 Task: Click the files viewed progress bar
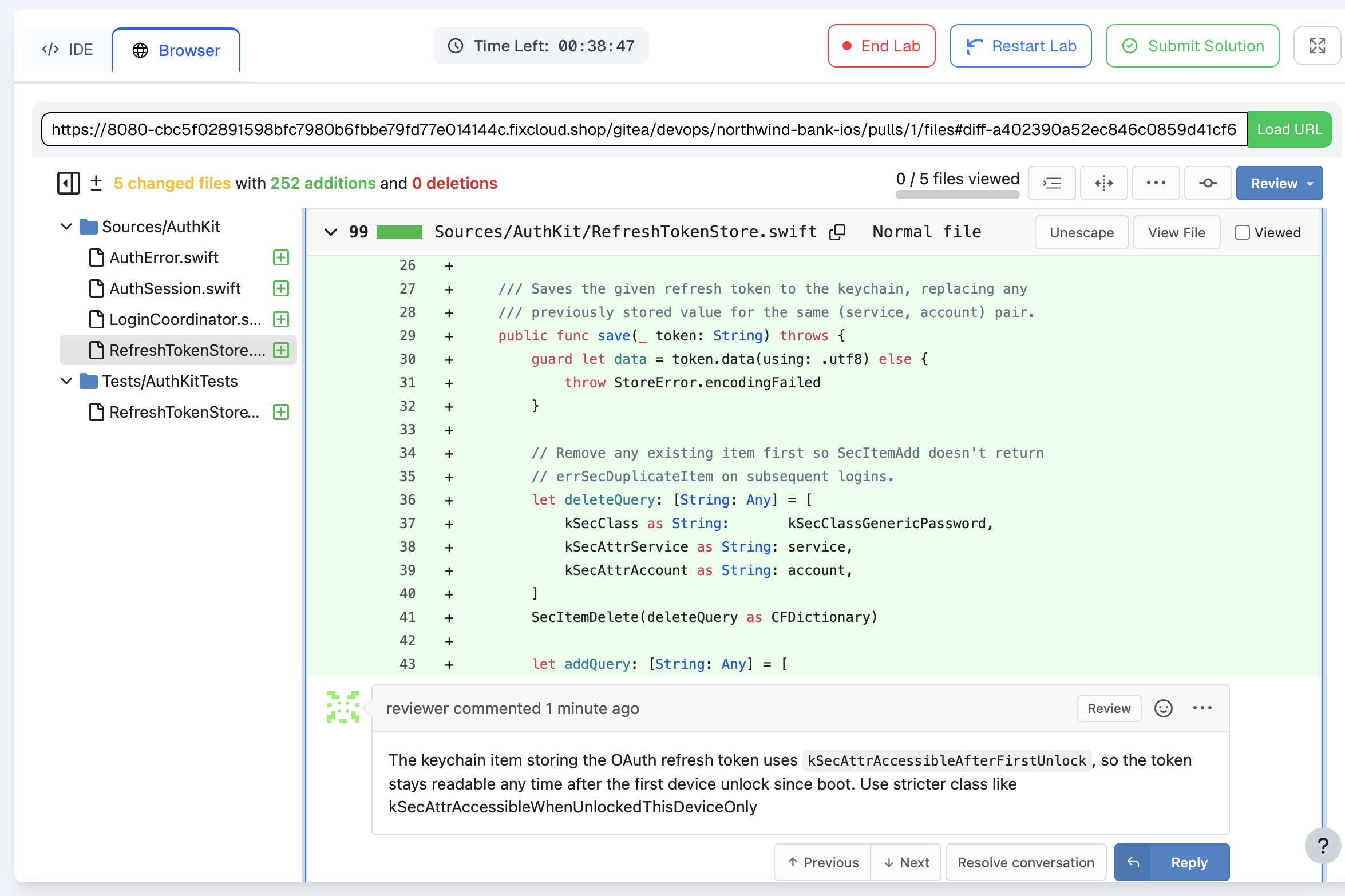point(958,195)
